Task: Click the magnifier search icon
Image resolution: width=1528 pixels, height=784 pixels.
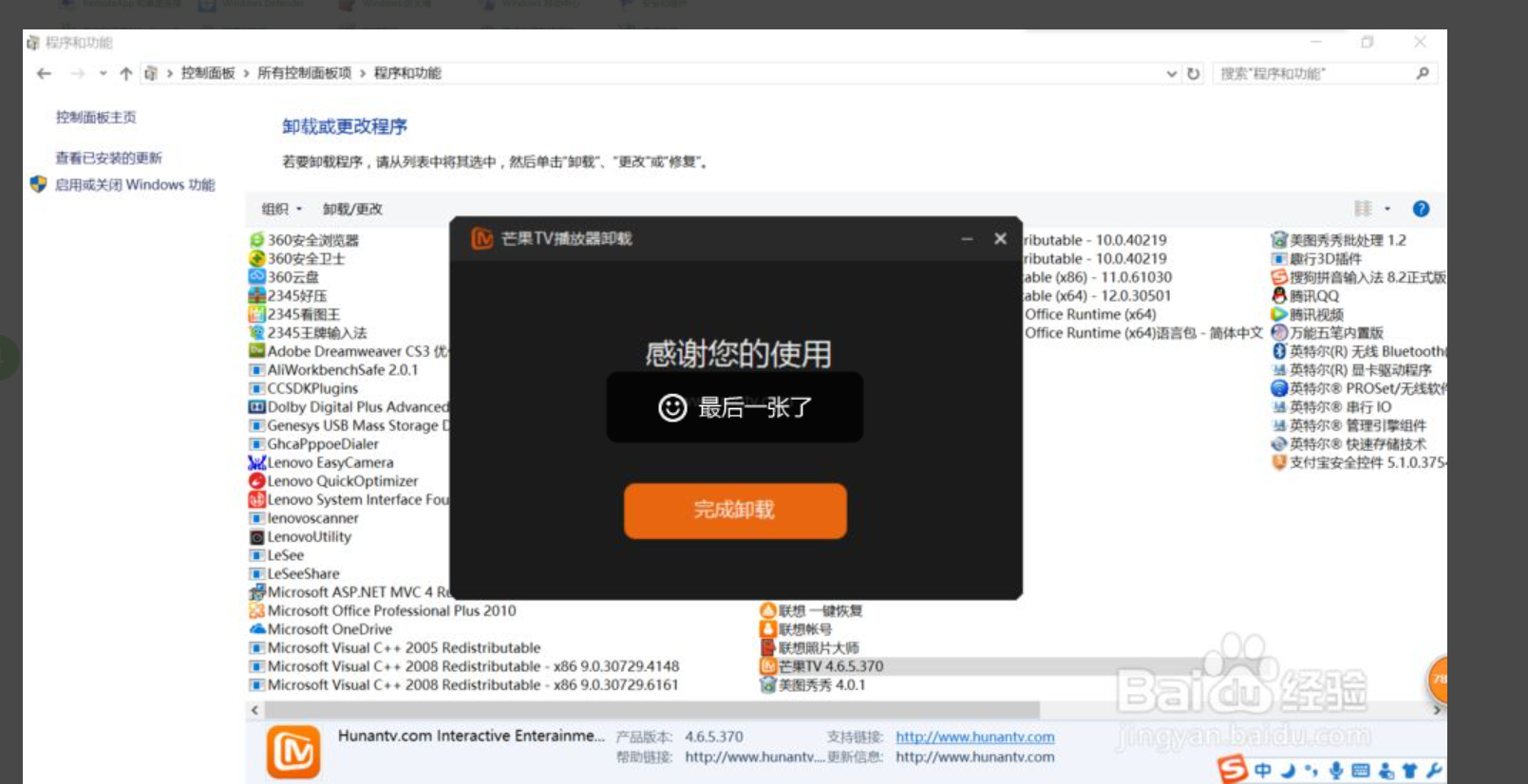Action: click(1423, 73)
